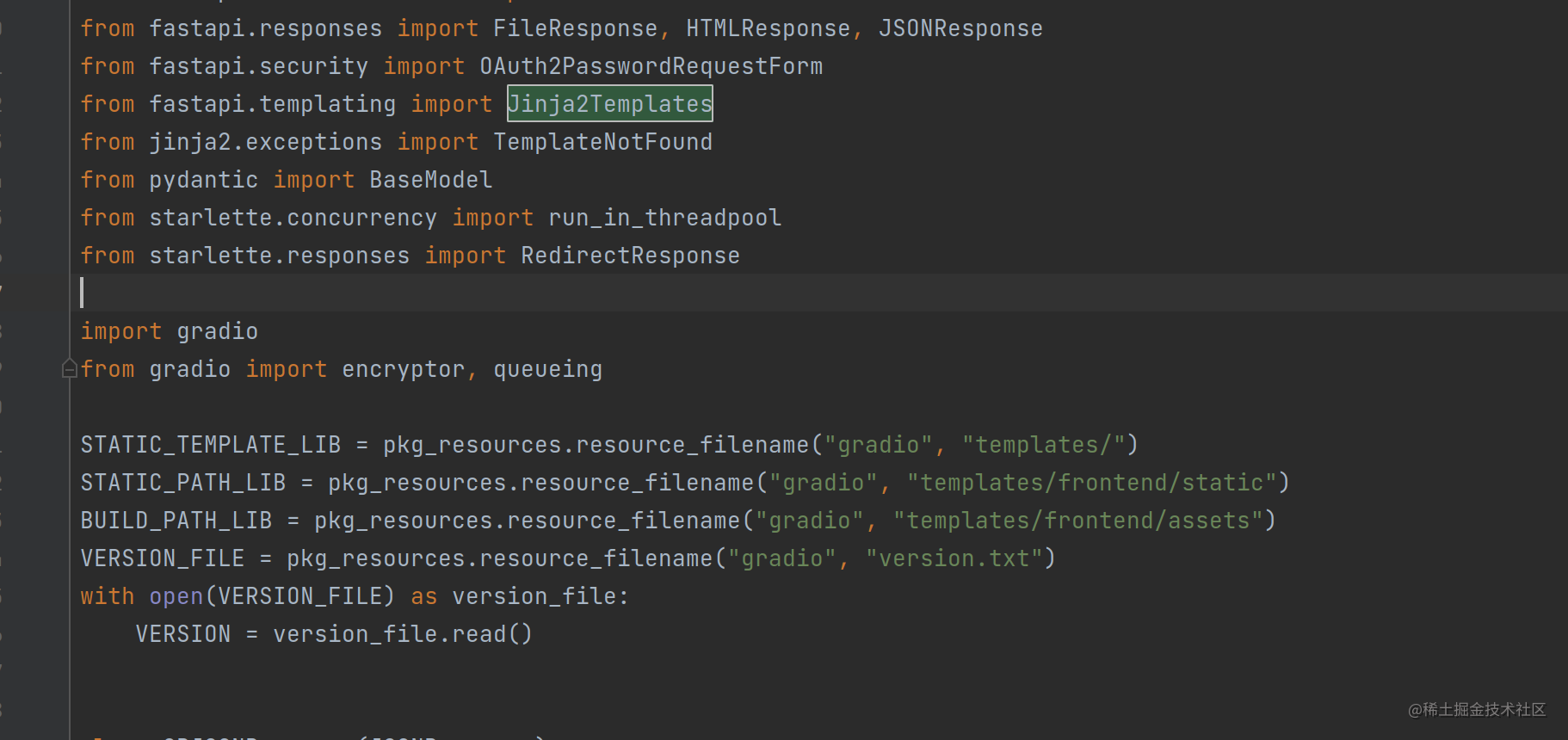1568x740 pixels.
Task: Click "templates/frontend/static" string
Action: coord(1091,483)
